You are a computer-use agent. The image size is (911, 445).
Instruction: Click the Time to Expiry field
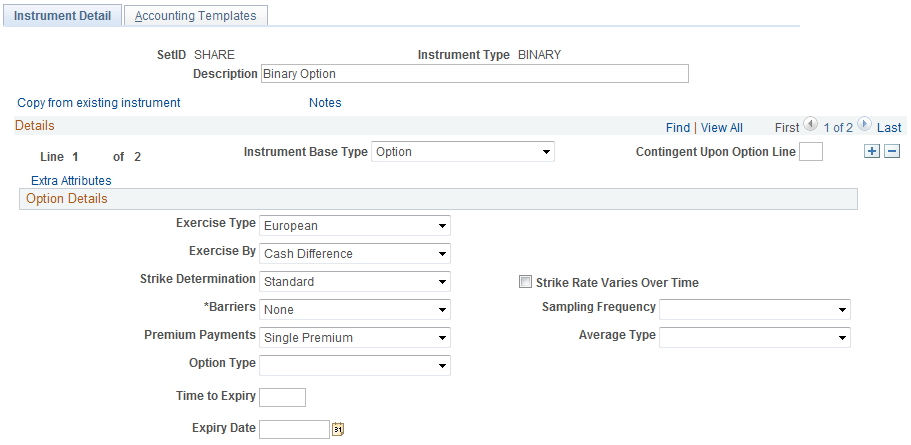tap(282, 397)
